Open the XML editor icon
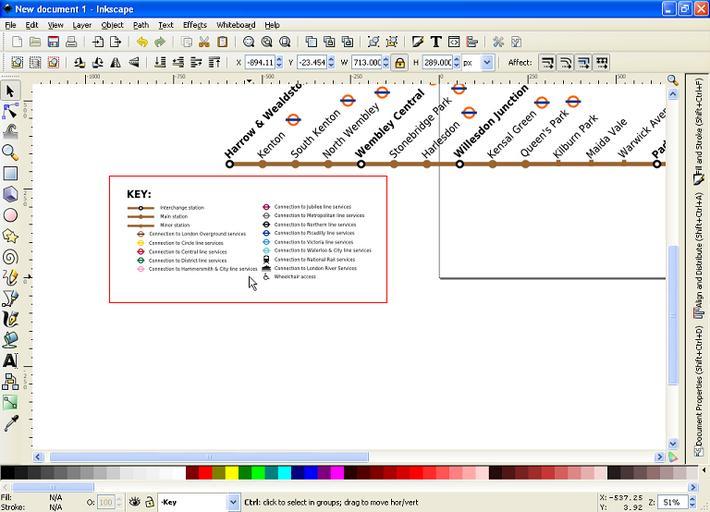This screenshot has height=512, width=710. click(x=454, y=42)
